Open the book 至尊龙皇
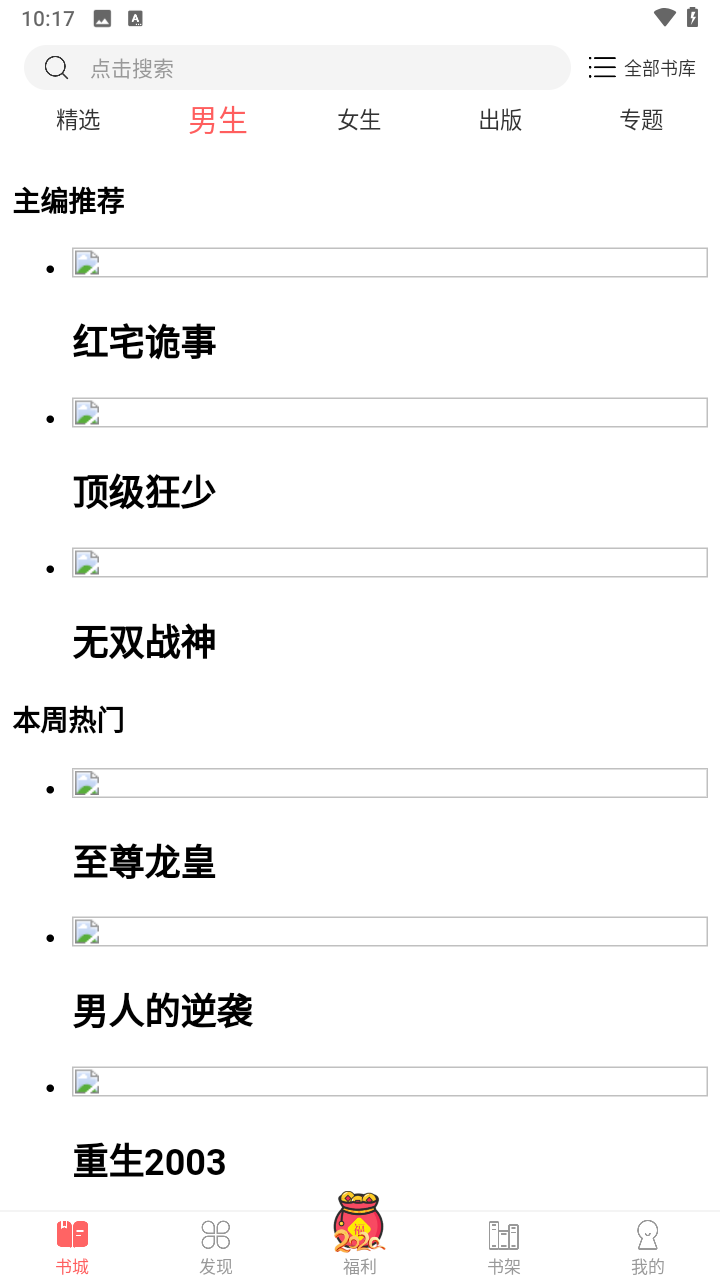 click(145, 862)
